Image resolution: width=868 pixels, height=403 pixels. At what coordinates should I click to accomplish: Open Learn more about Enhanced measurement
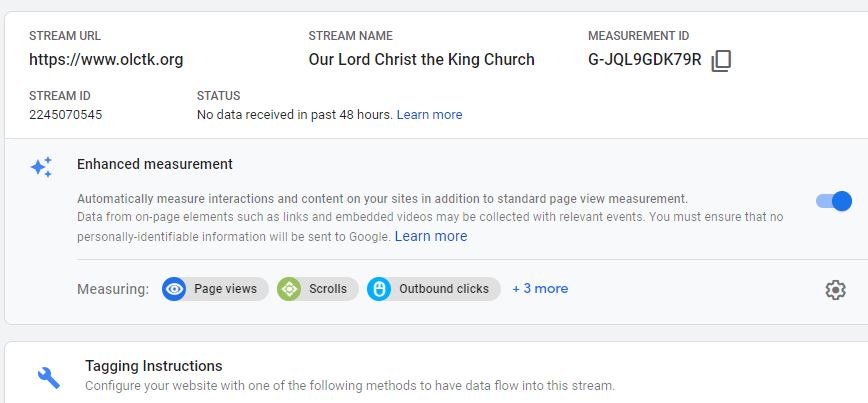431,237
